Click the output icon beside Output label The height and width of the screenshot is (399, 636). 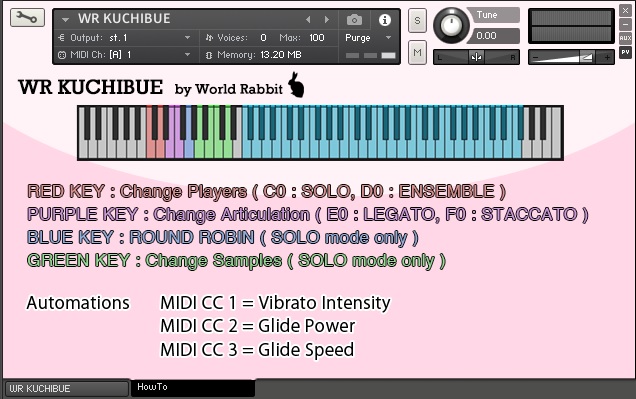click(x=62, y=38)
